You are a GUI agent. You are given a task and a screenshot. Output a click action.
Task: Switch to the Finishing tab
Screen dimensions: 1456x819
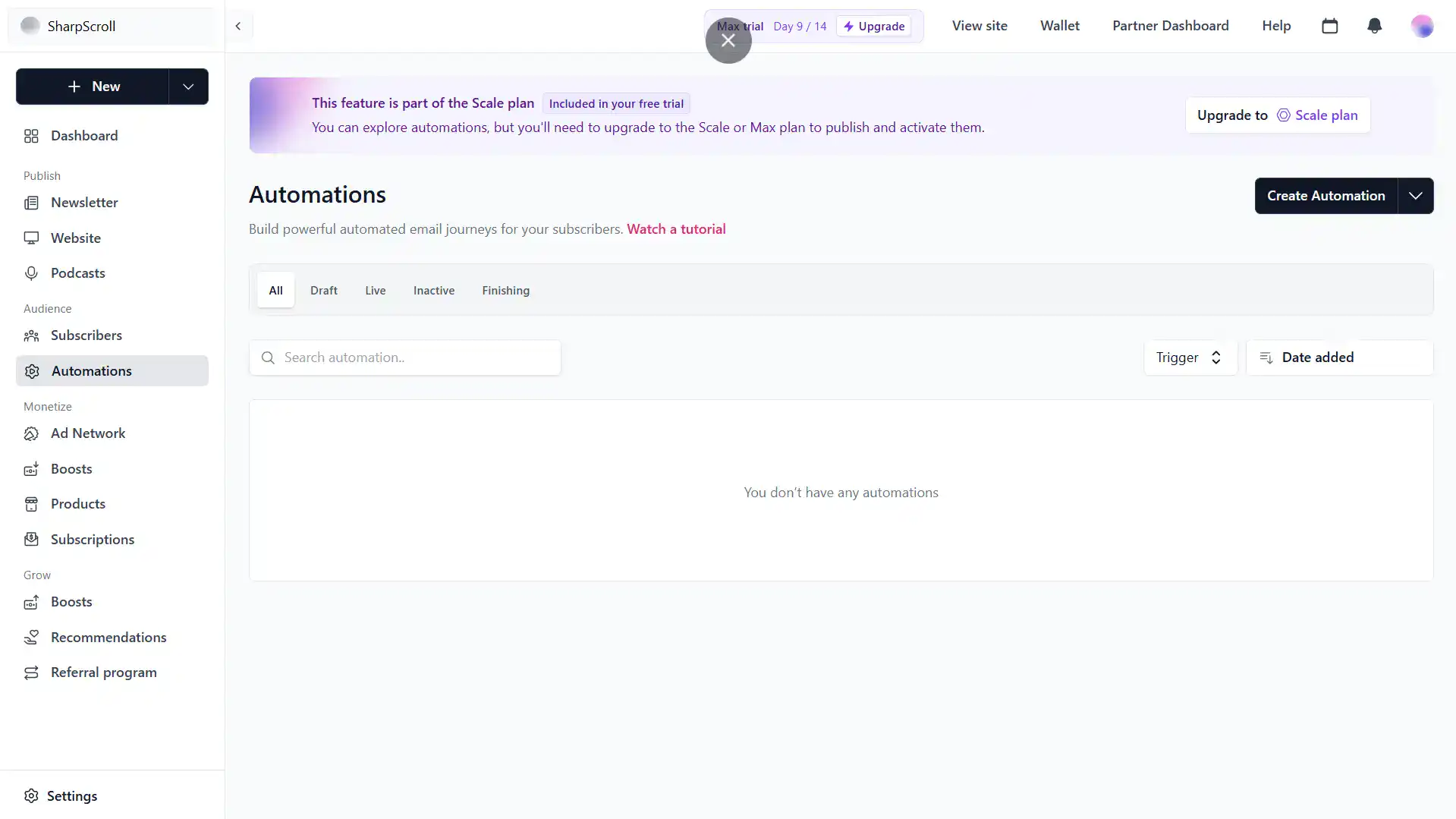[505, 291]
